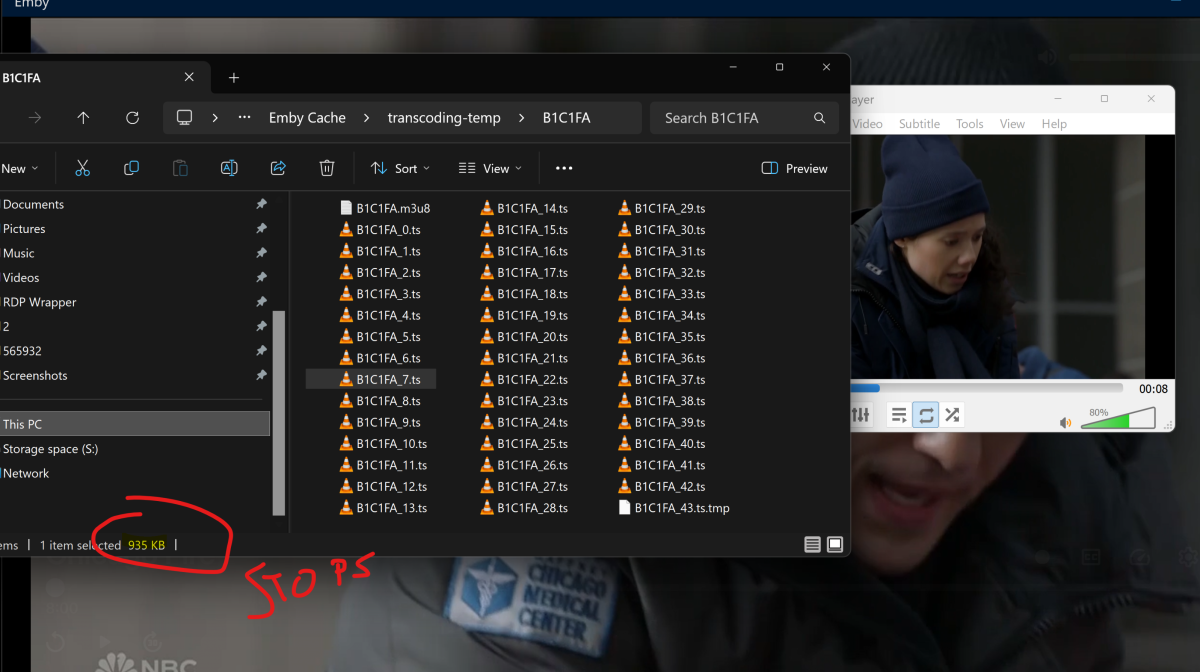This screenshot has width=1200, height=672.
Task: Mute VLC using the speaker icon
Action: pos(1066,422)
